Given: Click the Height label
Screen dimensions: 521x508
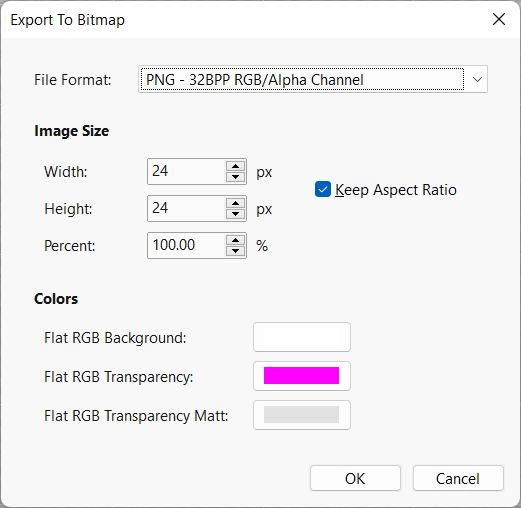Looking at the screenshot, I should (x=68, y=209).
